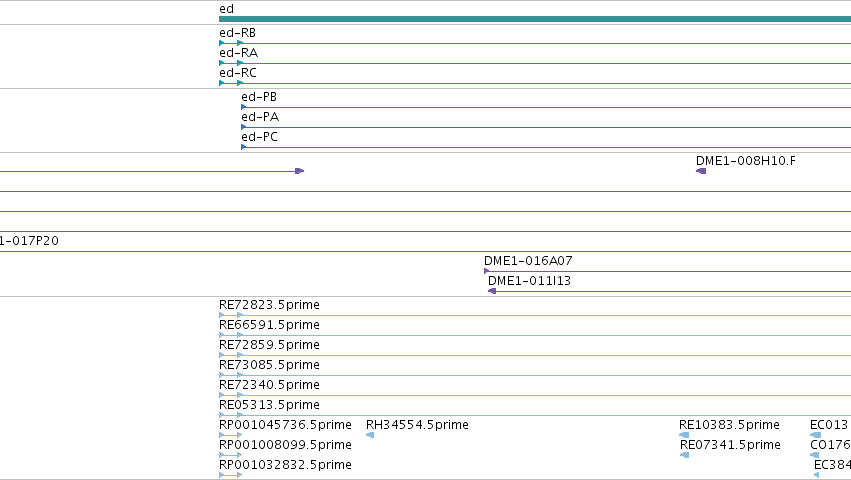Screen dimensions: 851x480
Task: Click the RE10383.5prime arrow glyph
Action: pyautogui.click(x=684, y=435)
